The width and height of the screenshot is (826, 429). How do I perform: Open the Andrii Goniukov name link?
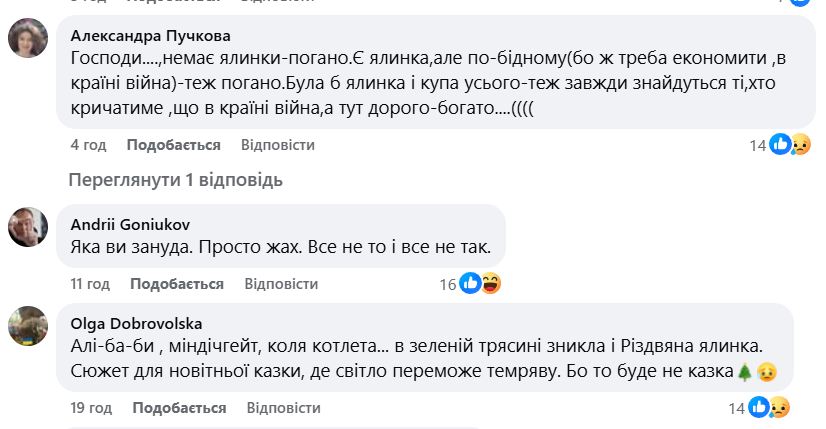coord(129,224)
